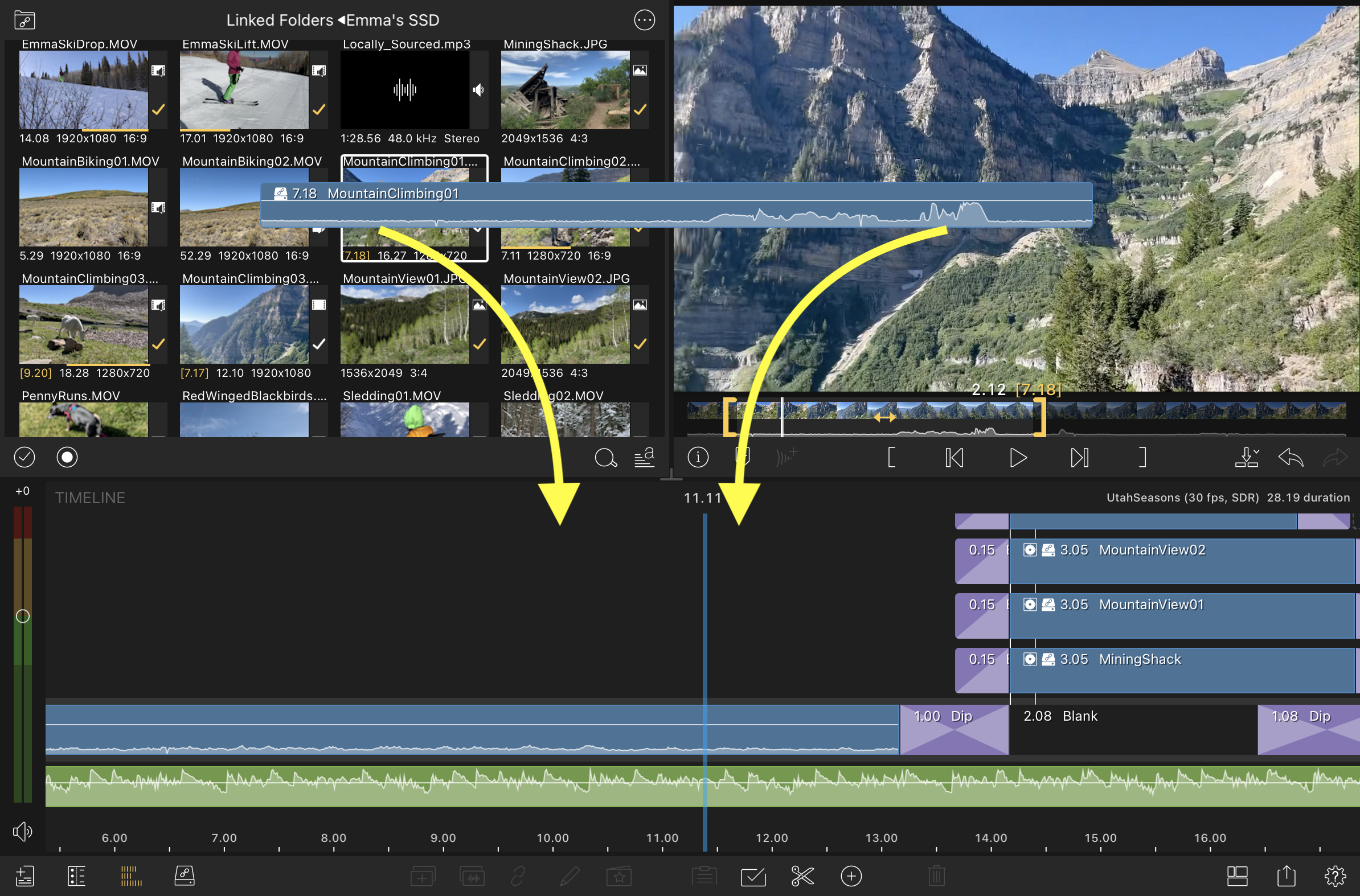Screen dimensions: 1360x896
Task: Toggle the checkmark filter in library
Action: pyautogui.click(x=24, y=457)
